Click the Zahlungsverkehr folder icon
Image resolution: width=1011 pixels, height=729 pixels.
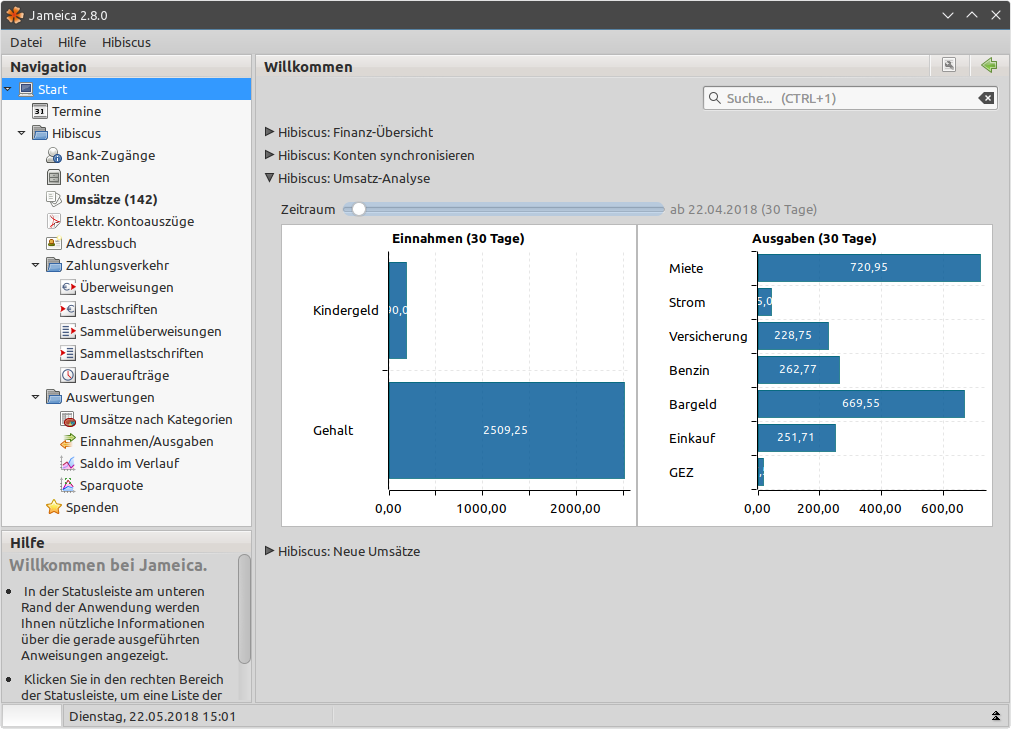coord(54,265)
